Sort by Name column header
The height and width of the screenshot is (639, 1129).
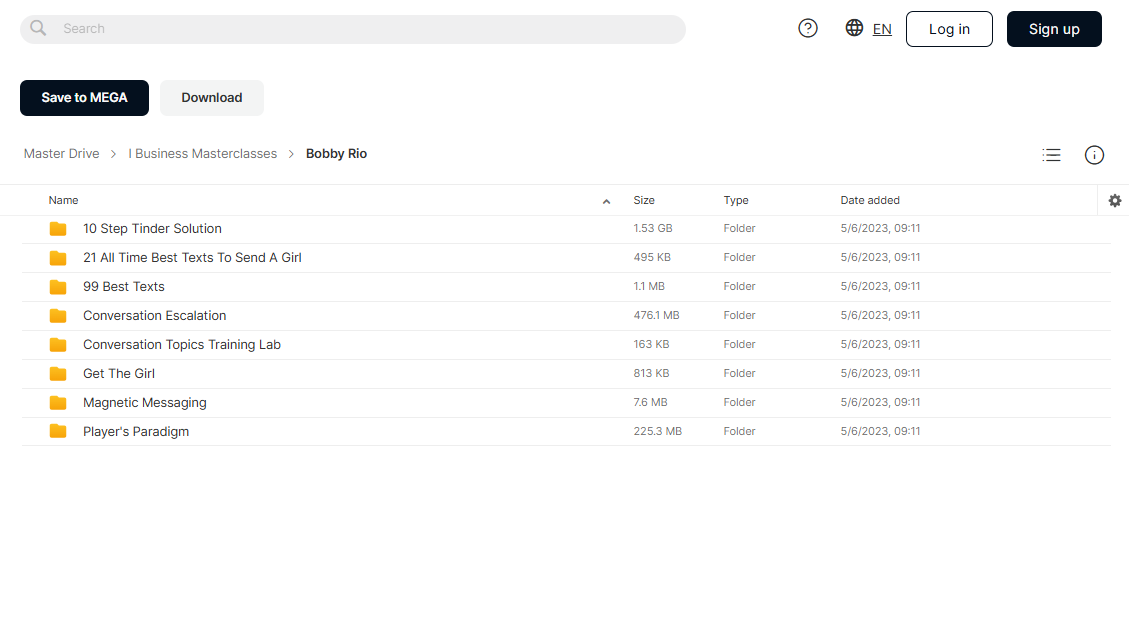pos(63,200)
